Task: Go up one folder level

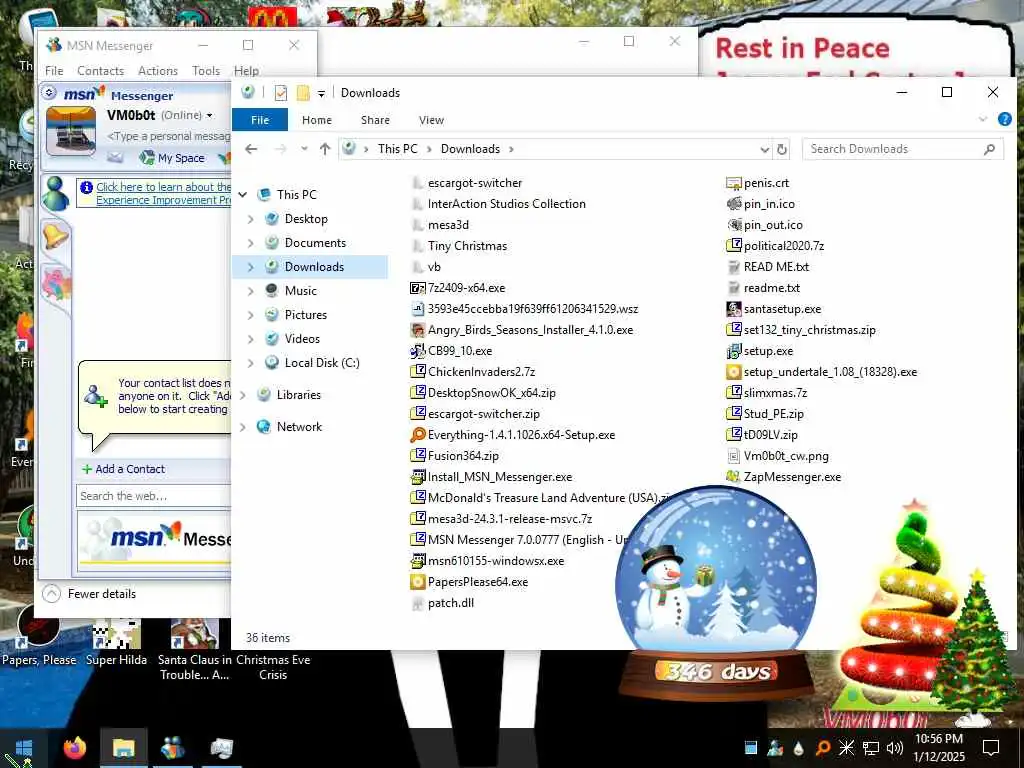Action: click(325, 149)
